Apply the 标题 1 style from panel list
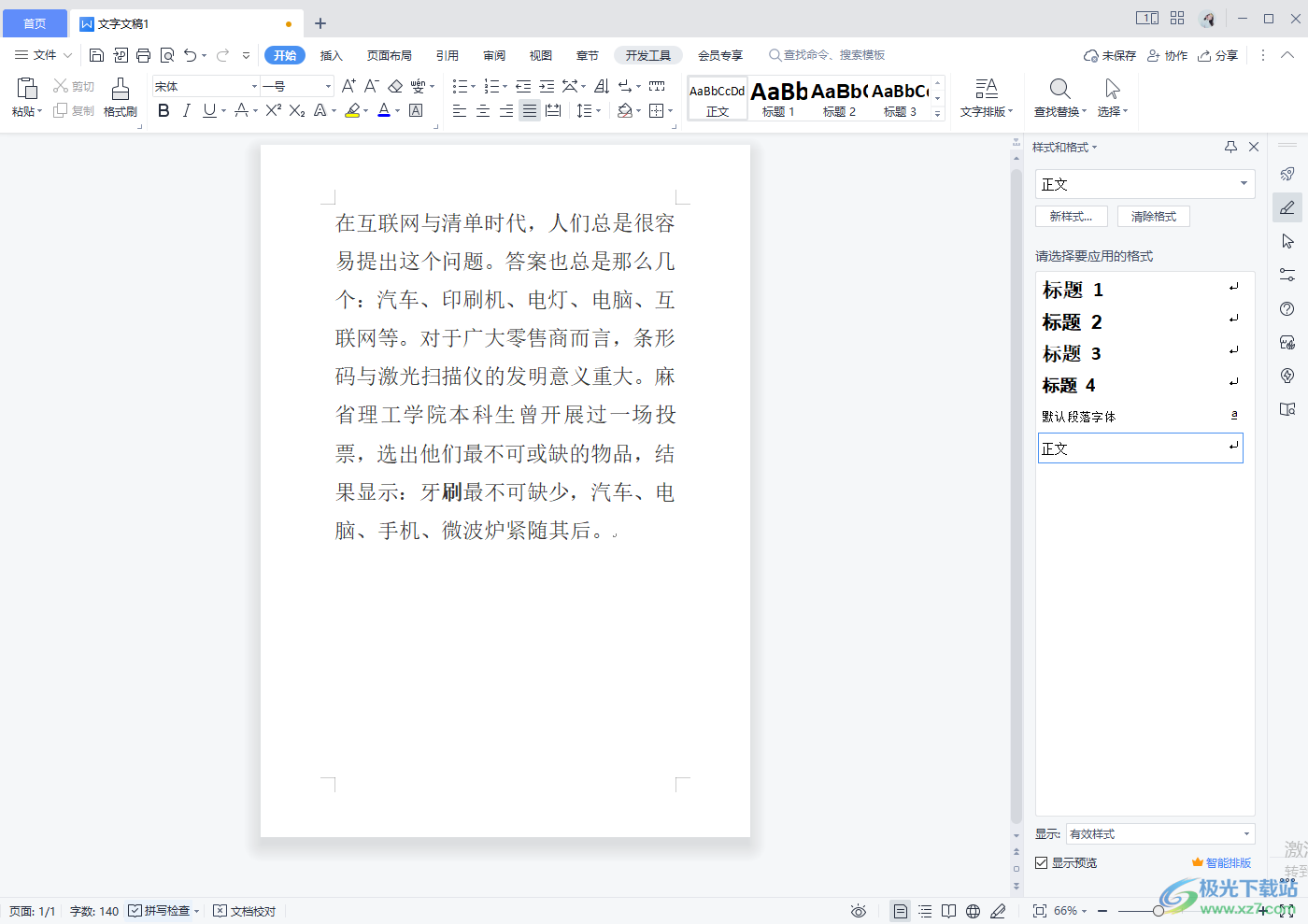Screen dimensions: 1308x924 [1140, 290]
